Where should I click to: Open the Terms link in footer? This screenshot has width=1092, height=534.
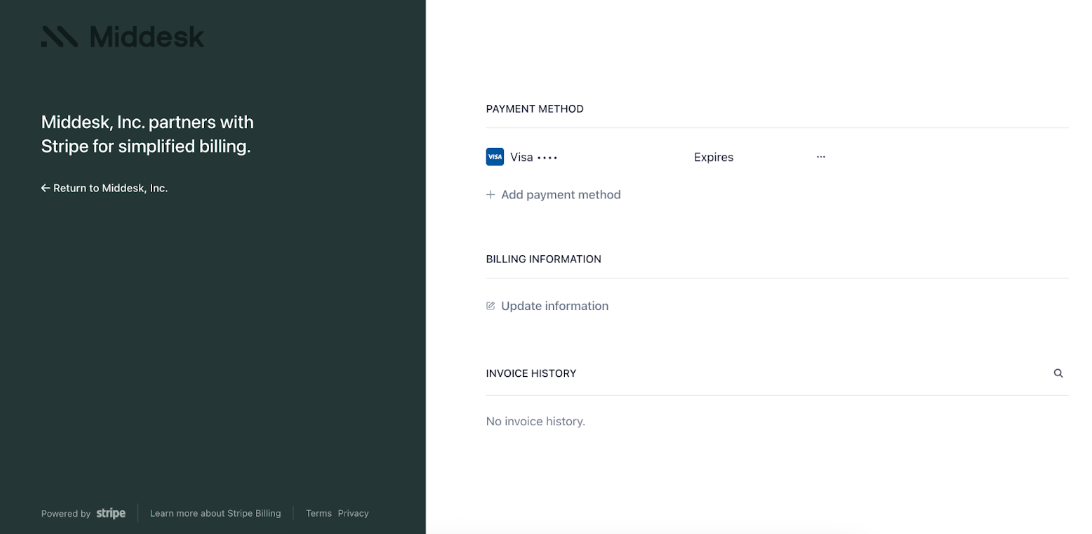click(318, 514)
